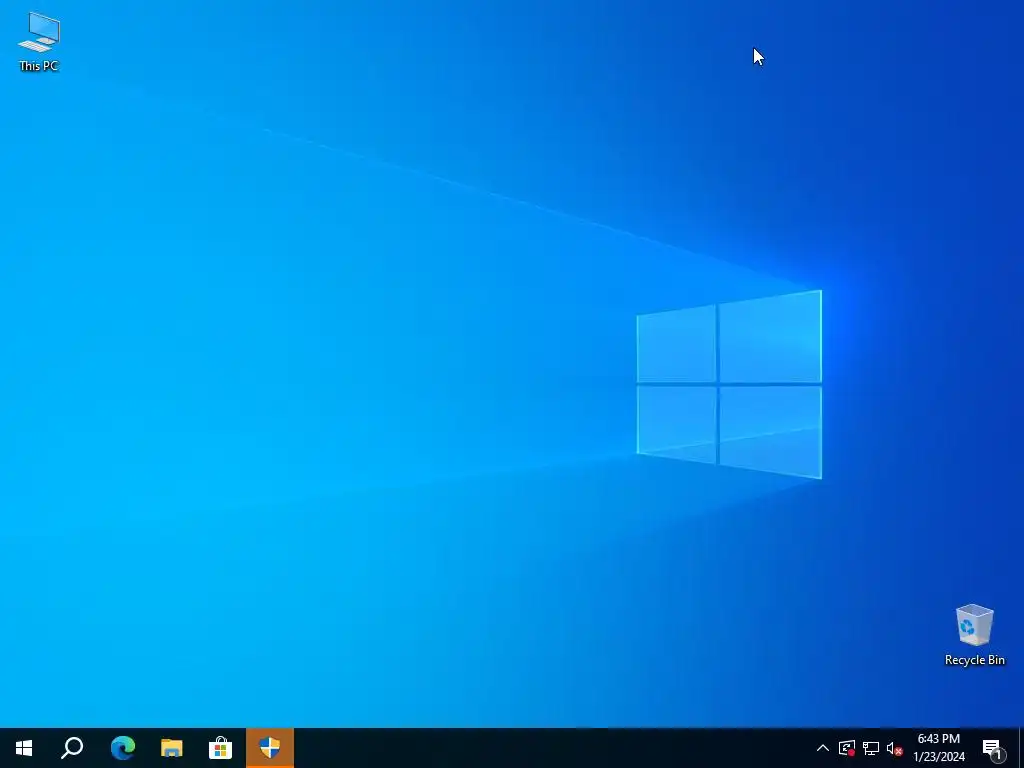Viewport: 1024px width, 768px height.
Task: Open clock showing 6:43 PM
Action: point(939,748)
